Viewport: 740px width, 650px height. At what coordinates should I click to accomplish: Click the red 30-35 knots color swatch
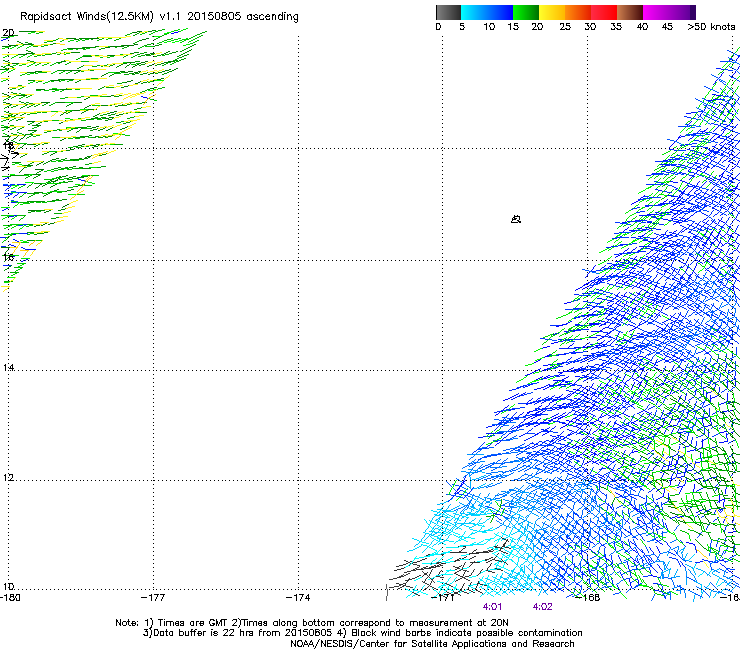(604, 12)
